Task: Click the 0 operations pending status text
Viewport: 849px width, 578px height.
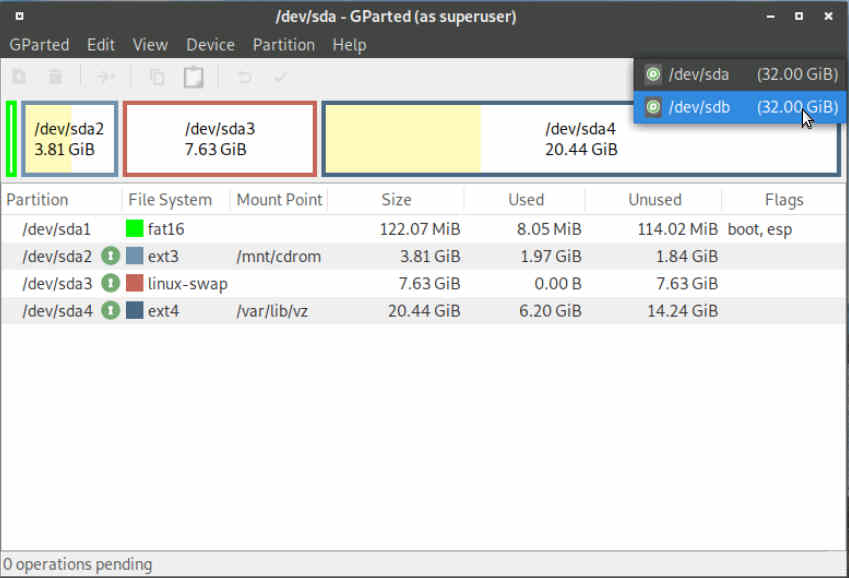Action: point(77,564)
